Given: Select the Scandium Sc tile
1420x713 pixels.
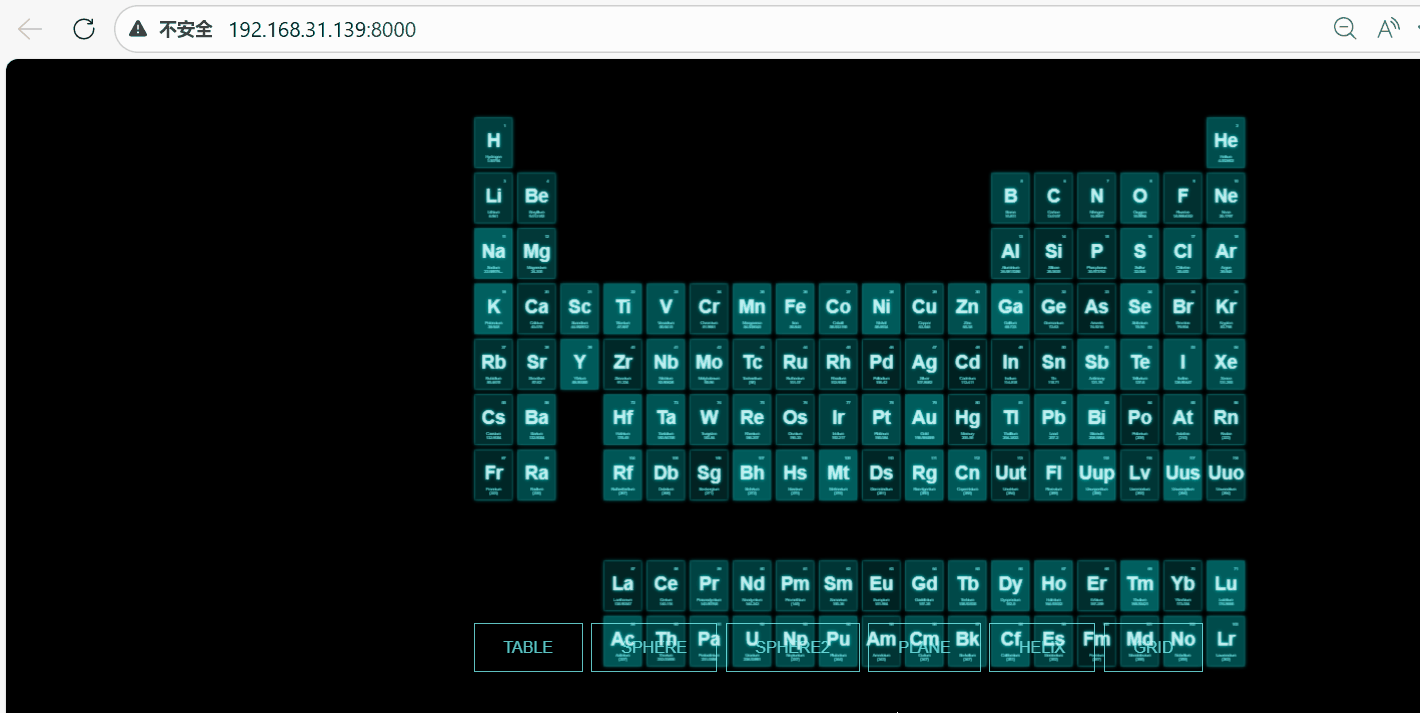Looking at the screenshot, I should tap(580, 309).
